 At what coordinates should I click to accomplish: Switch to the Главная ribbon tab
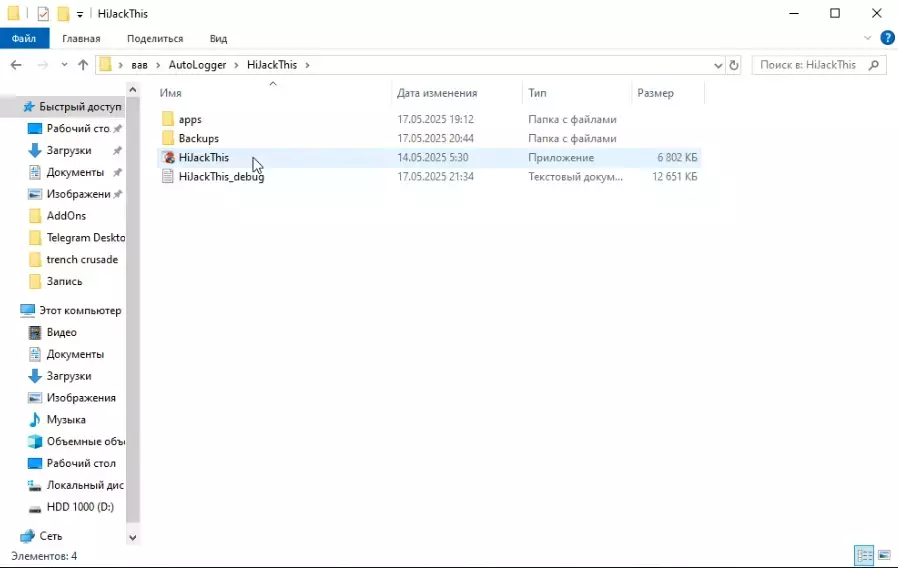[x=81, y=38]
